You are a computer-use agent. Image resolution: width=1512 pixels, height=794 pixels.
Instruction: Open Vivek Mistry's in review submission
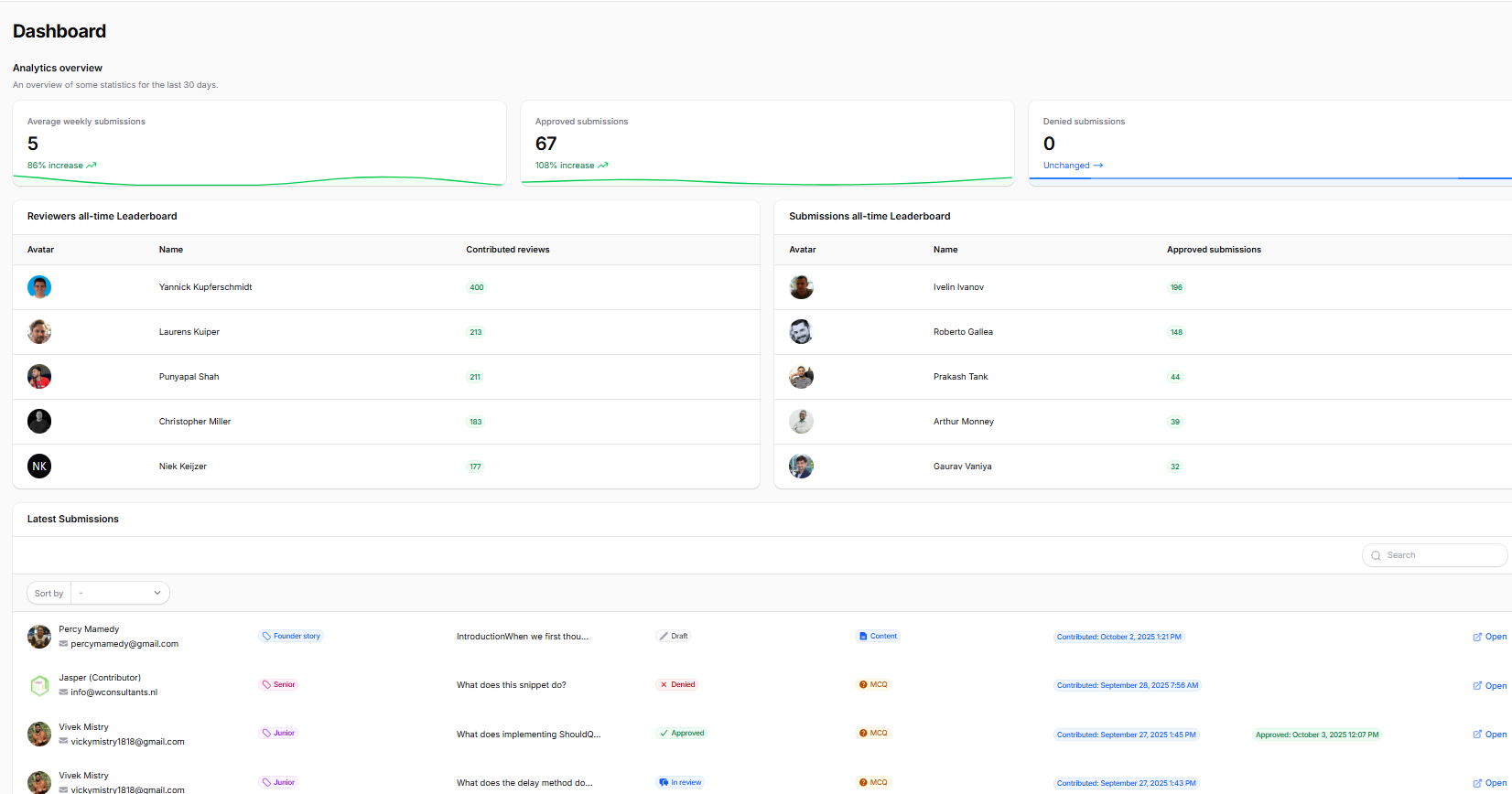pos(1489,783)
